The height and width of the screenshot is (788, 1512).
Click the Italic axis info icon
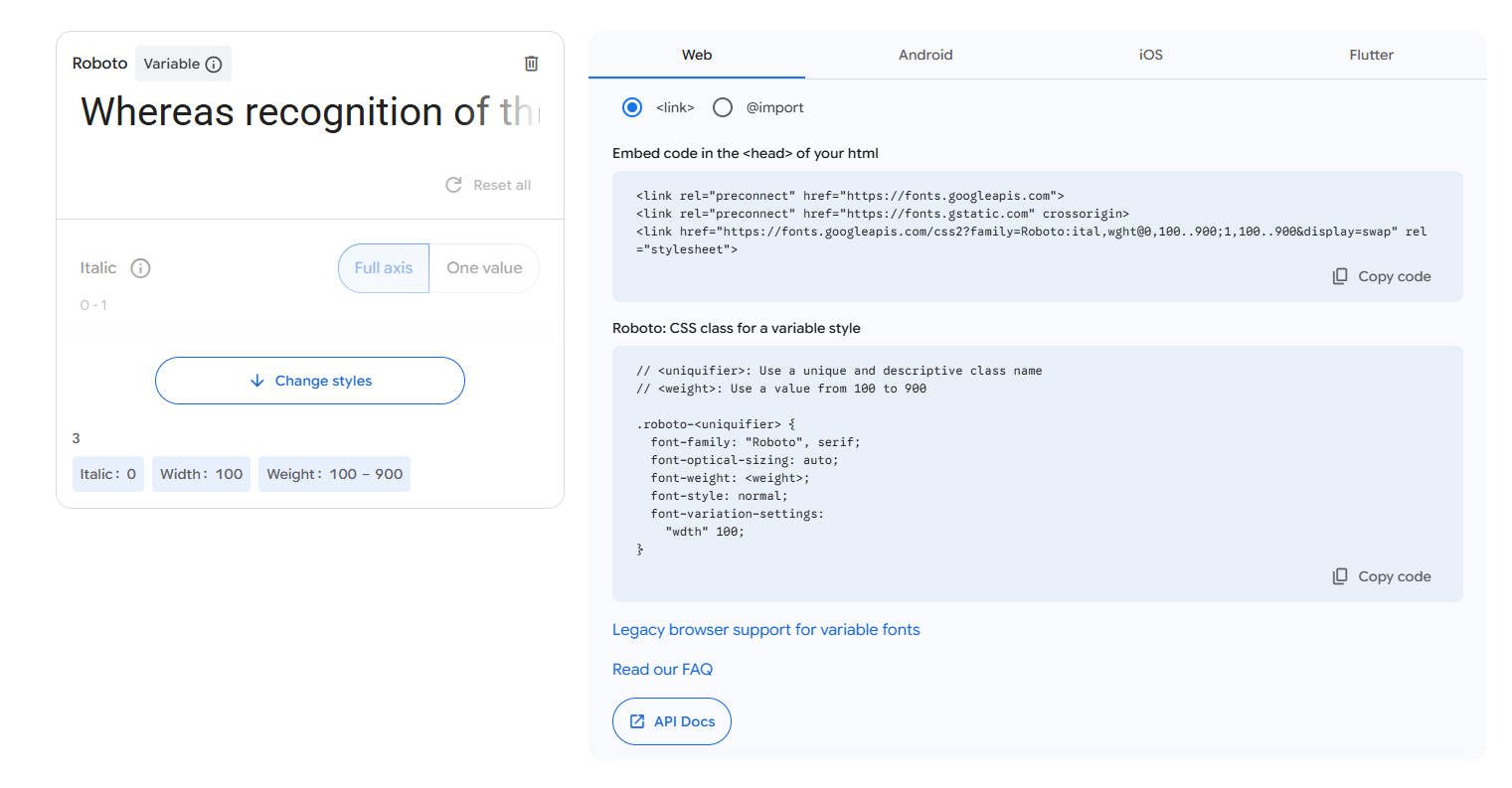[141, 268]
